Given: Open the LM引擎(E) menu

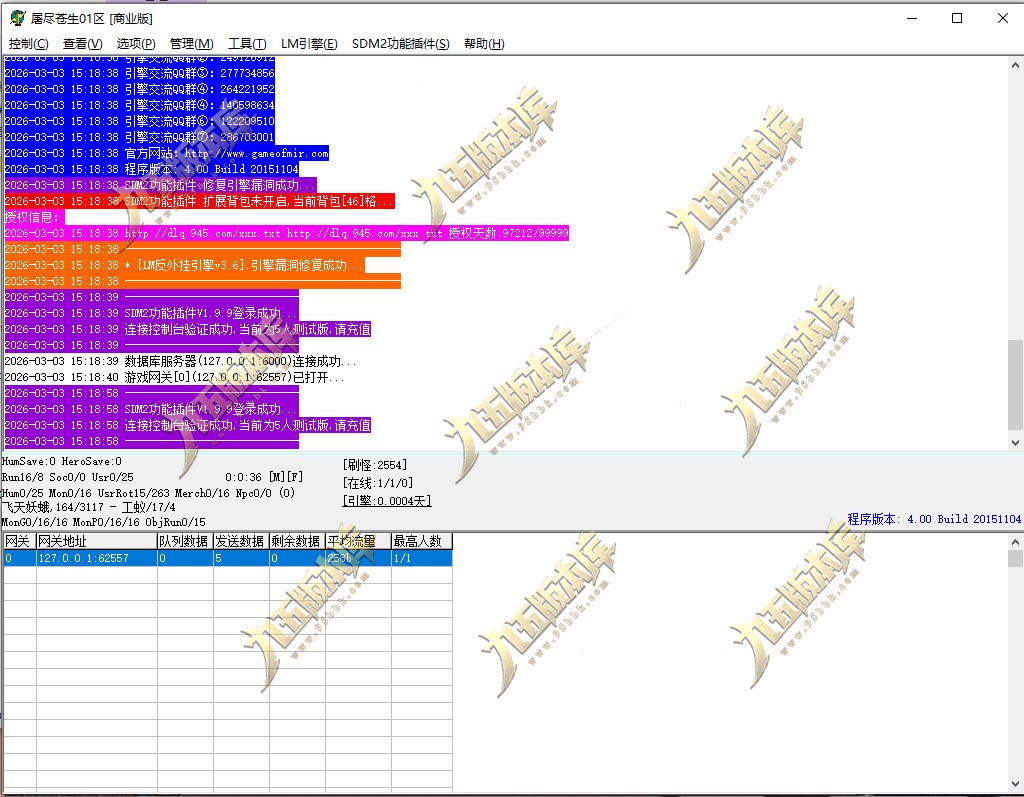Looking at the screenshot, I should pos(309,44).
